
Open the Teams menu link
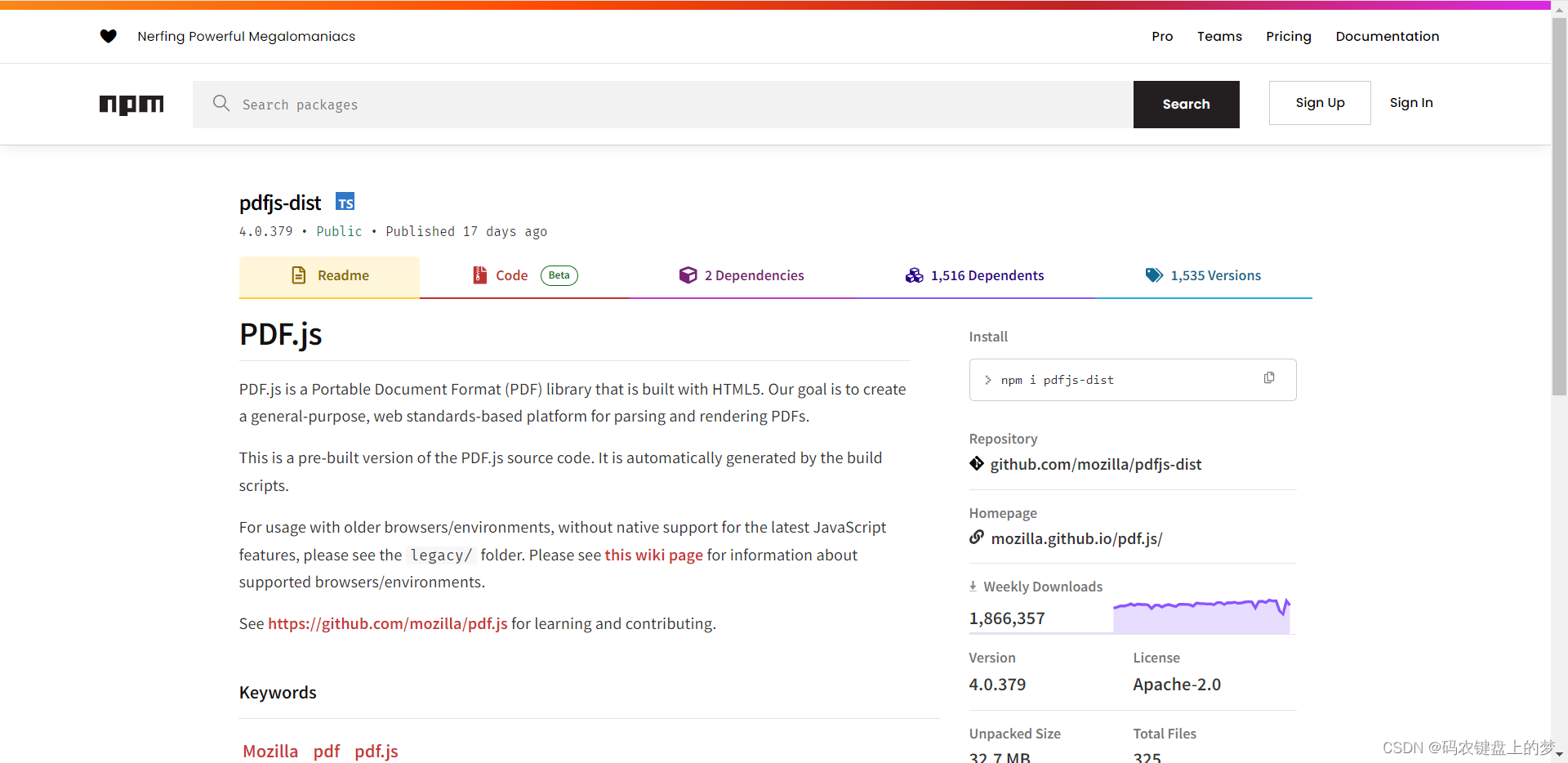(1219, 36)
